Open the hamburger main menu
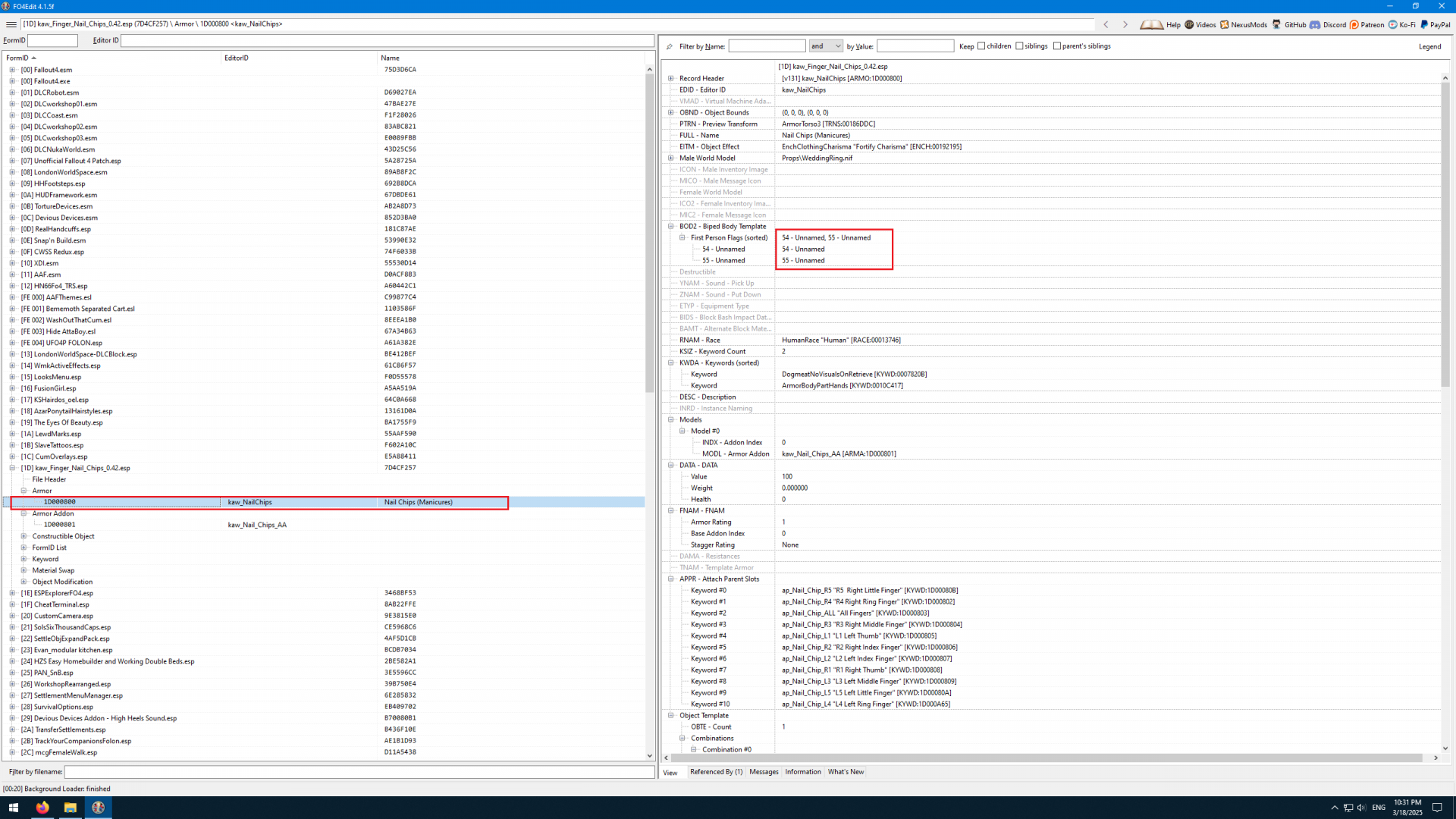This screenshot has width=1456, height=819. click(11, 24)
